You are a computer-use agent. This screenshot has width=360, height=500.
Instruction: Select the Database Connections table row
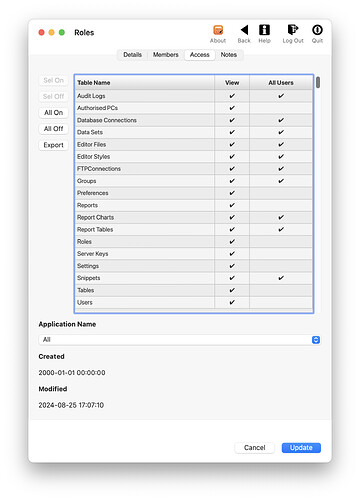[x=194, y=120]
